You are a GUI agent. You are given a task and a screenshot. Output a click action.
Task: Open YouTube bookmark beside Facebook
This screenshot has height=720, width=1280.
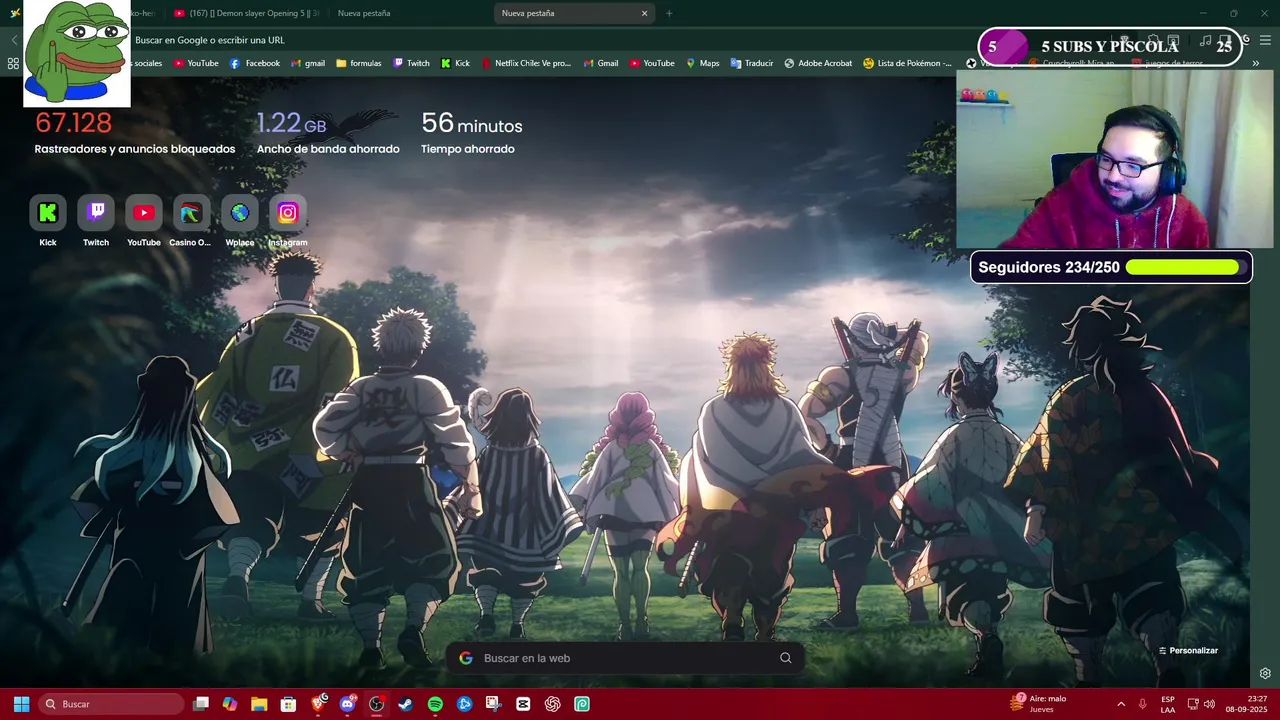tap(196, 63)
